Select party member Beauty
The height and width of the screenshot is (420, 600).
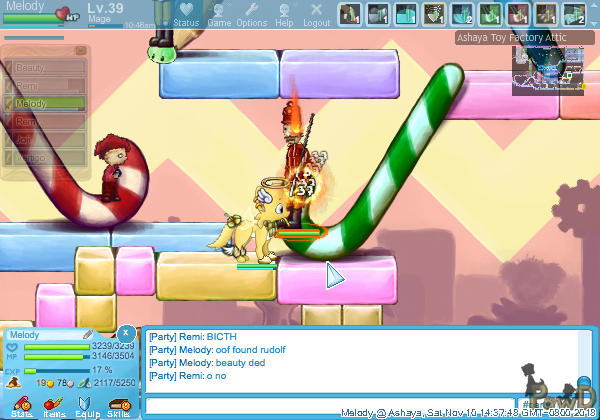(47, 67)
